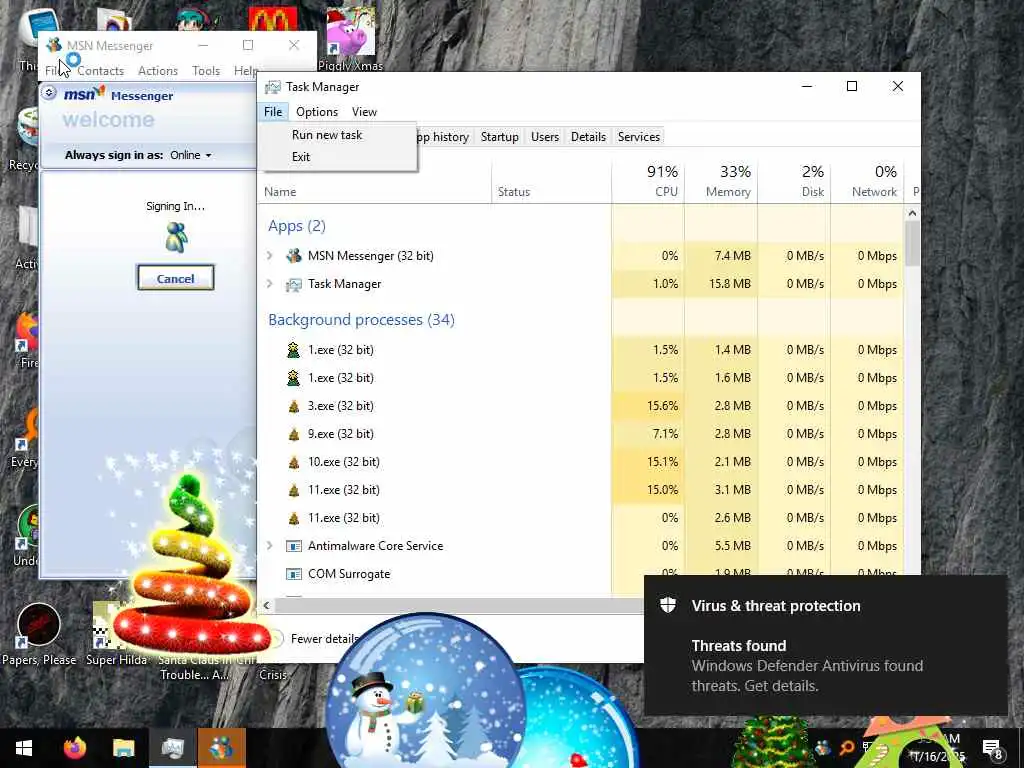The image size is (1024, 768).
Task: Click the Task Manager taskbar button
Action: [172, 748]
